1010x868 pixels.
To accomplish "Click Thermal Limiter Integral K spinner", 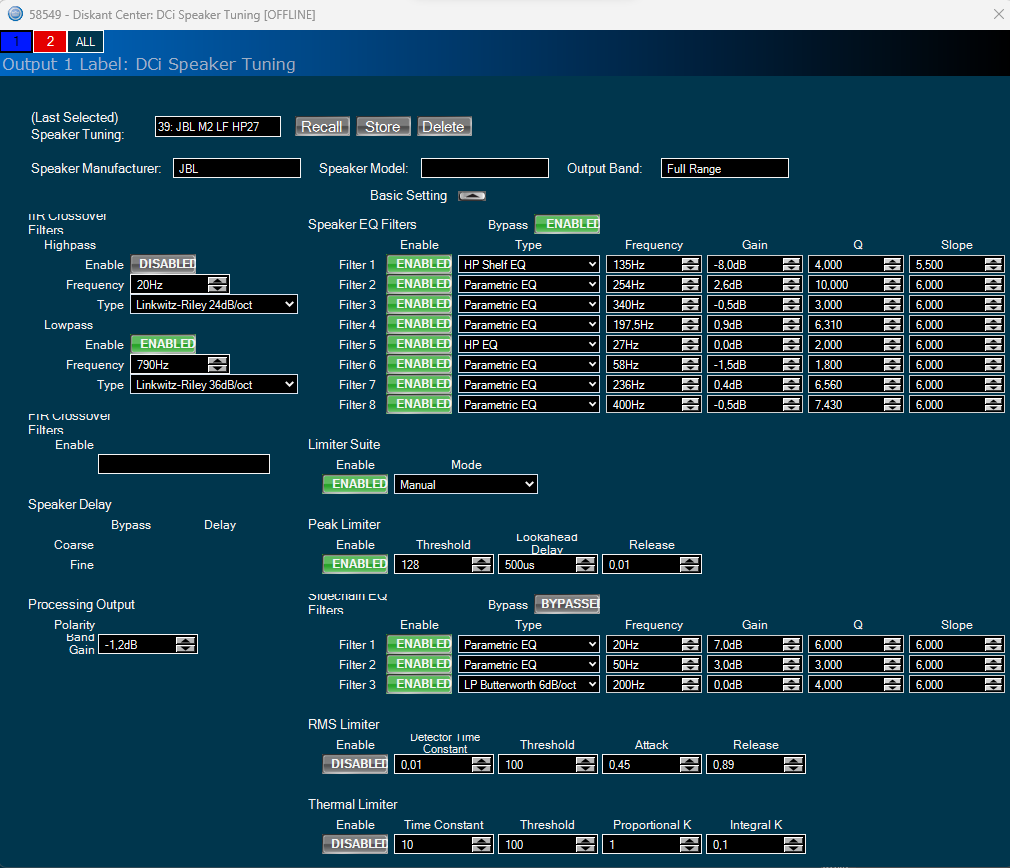I will click(793, 845).
